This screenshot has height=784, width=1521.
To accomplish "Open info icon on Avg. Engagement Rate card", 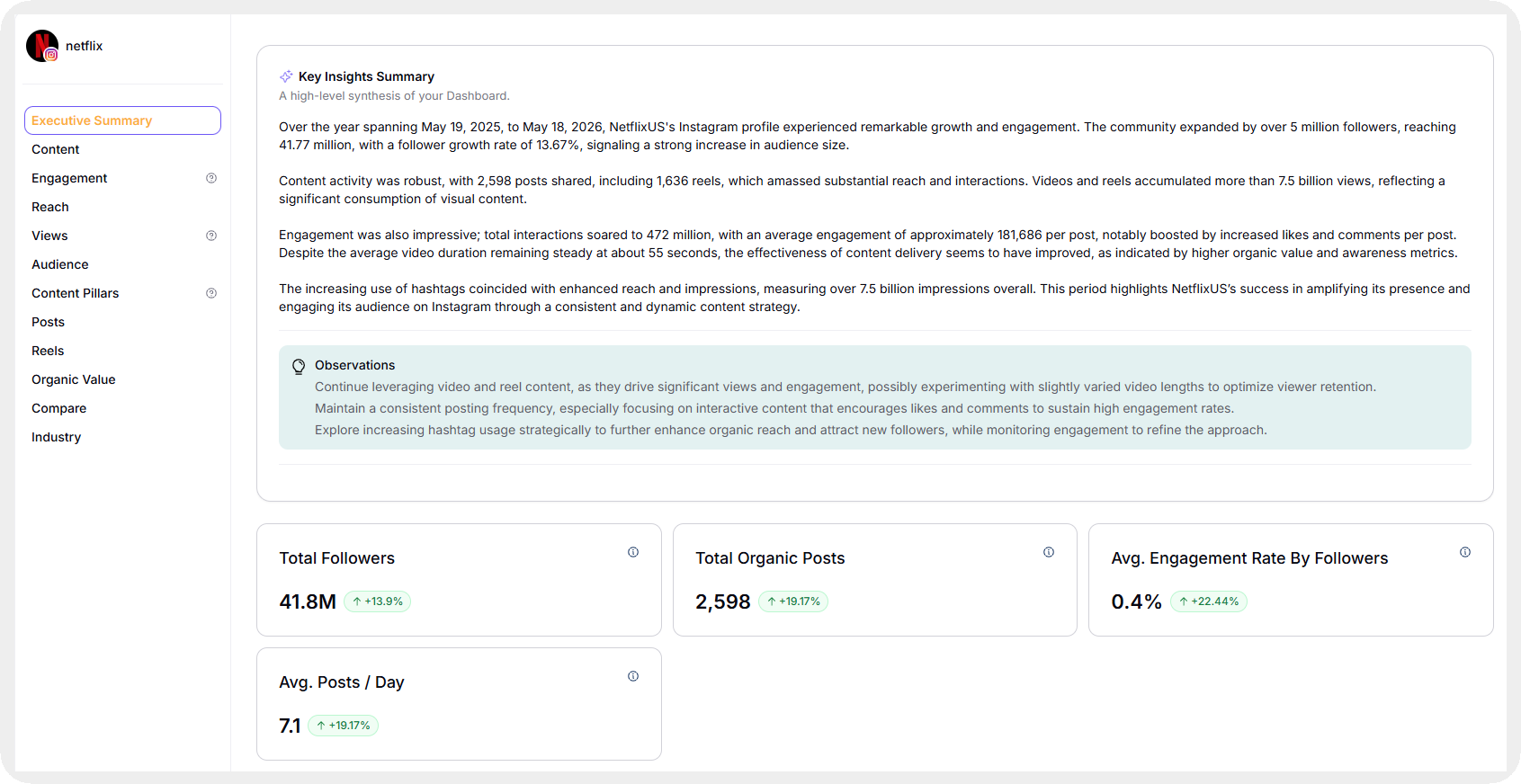I will point(1465,552).
